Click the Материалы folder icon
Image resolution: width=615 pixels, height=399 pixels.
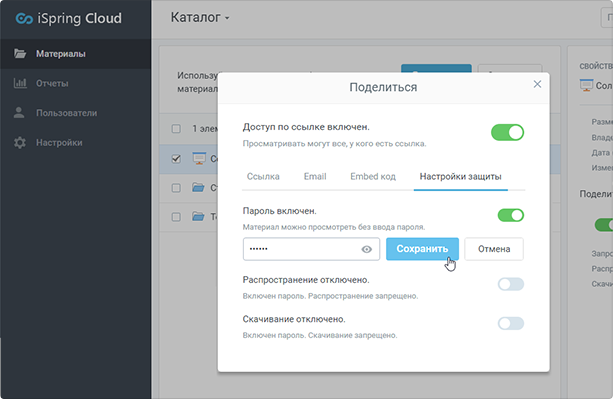20,53
